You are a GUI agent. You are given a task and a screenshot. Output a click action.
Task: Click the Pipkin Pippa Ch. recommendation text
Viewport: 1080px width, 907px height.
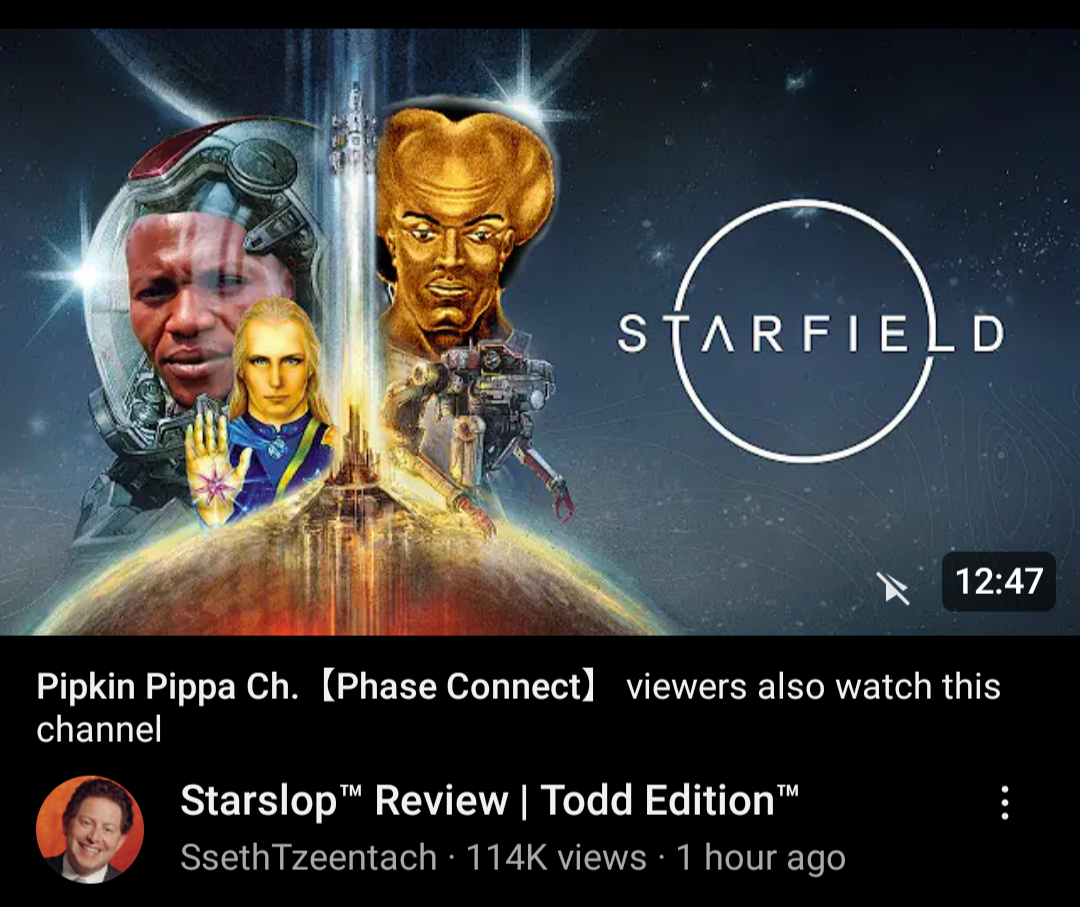coord(167,687)
